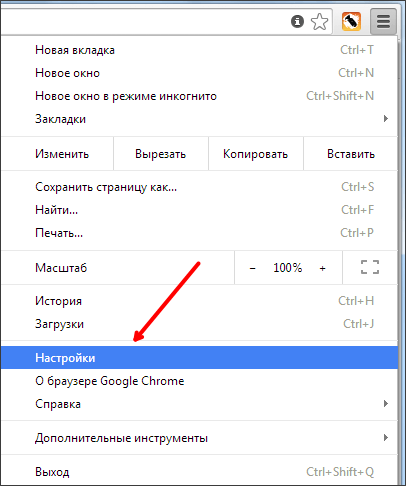
Task: Open new incognito window entry
Action: coord(199,96)
